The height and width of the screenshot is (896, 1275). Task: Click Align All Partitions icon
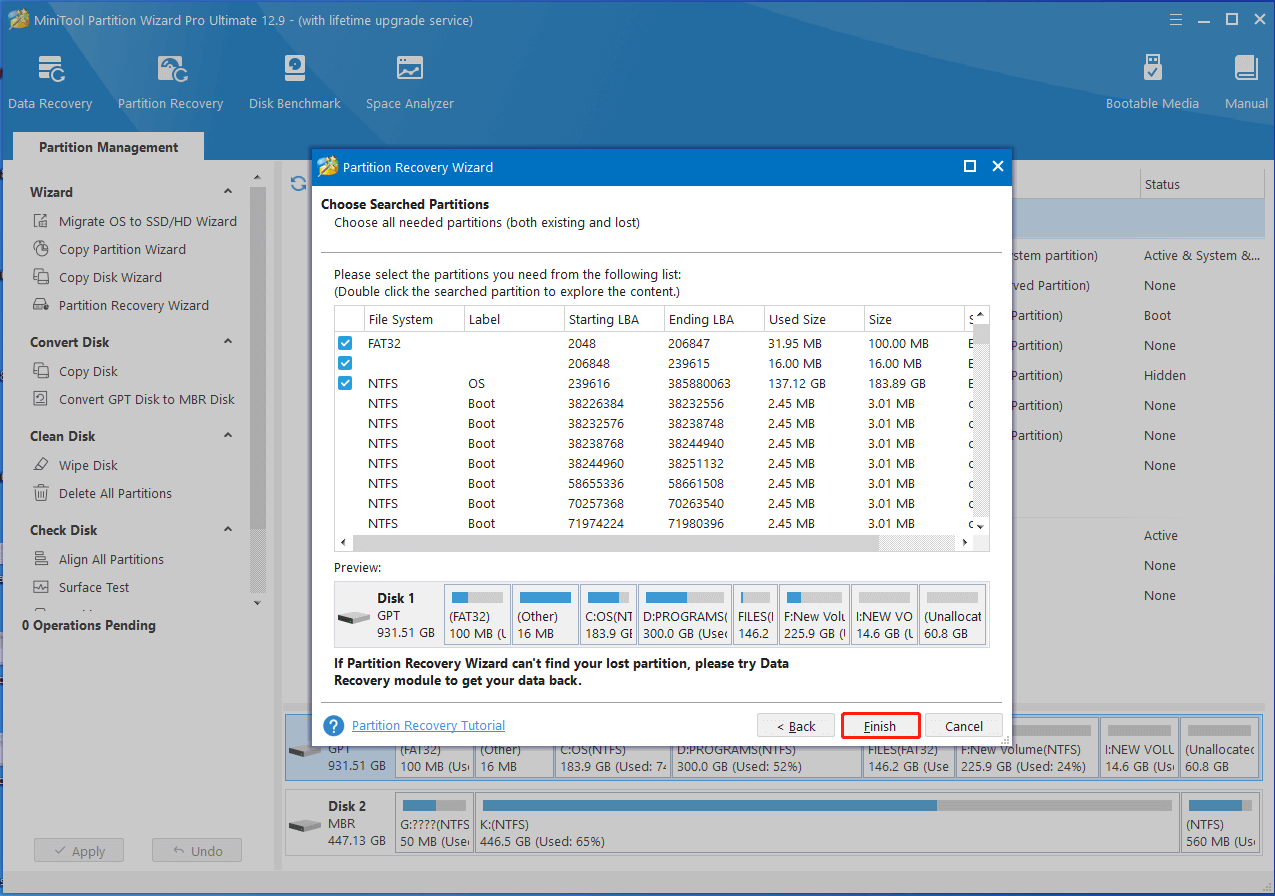tap(41, 559)
